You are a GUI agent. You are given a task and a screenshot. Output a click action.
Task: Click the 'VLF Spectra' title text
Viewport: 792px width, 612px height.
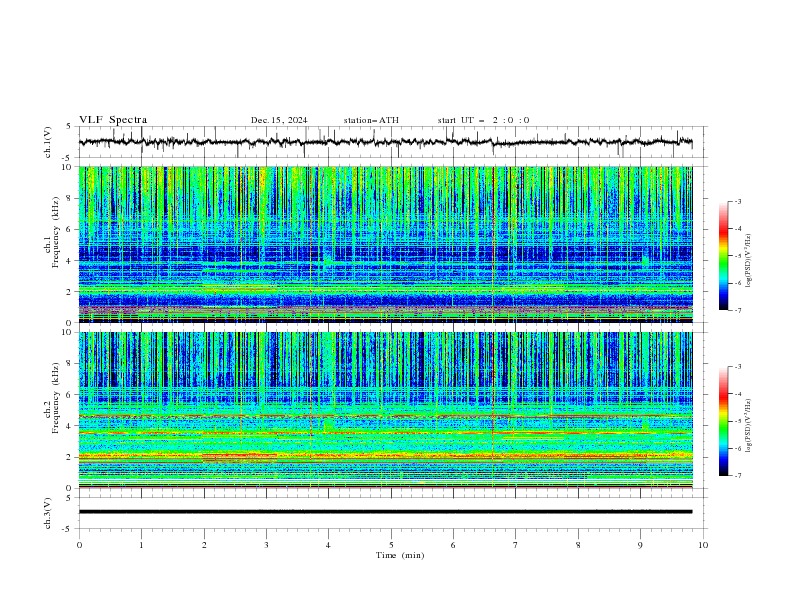(x=113, y=120)
